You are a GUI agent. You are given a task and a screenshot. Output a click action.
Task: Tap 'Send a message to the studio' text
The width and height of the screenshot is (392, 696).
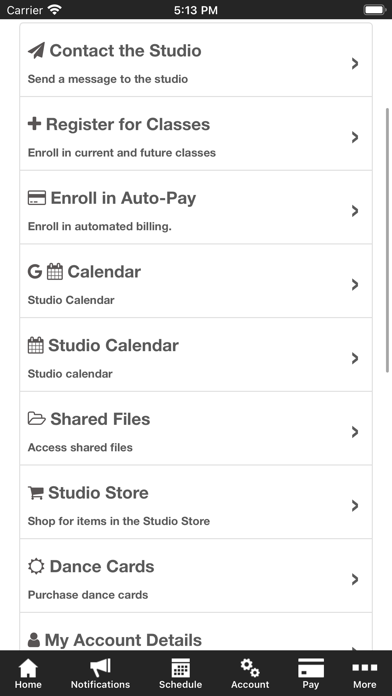tap(108, 79)
